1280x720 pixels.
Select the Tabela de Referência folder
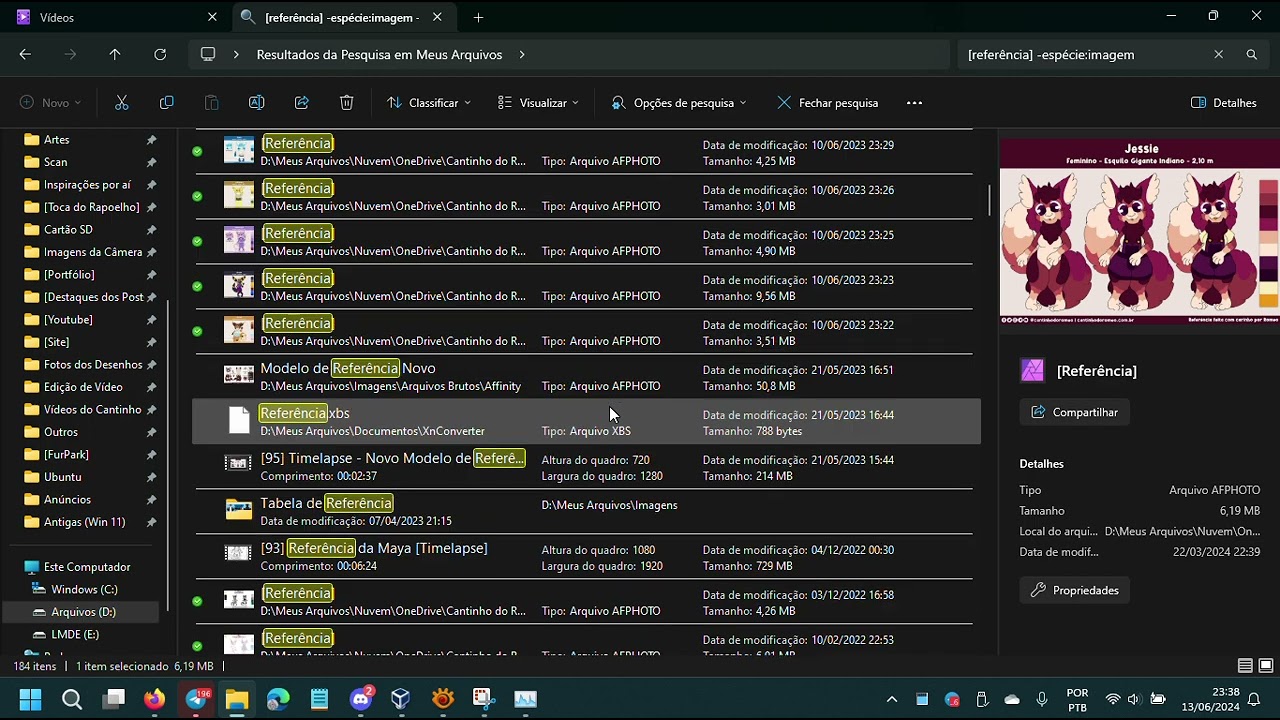tap(586, 512)
